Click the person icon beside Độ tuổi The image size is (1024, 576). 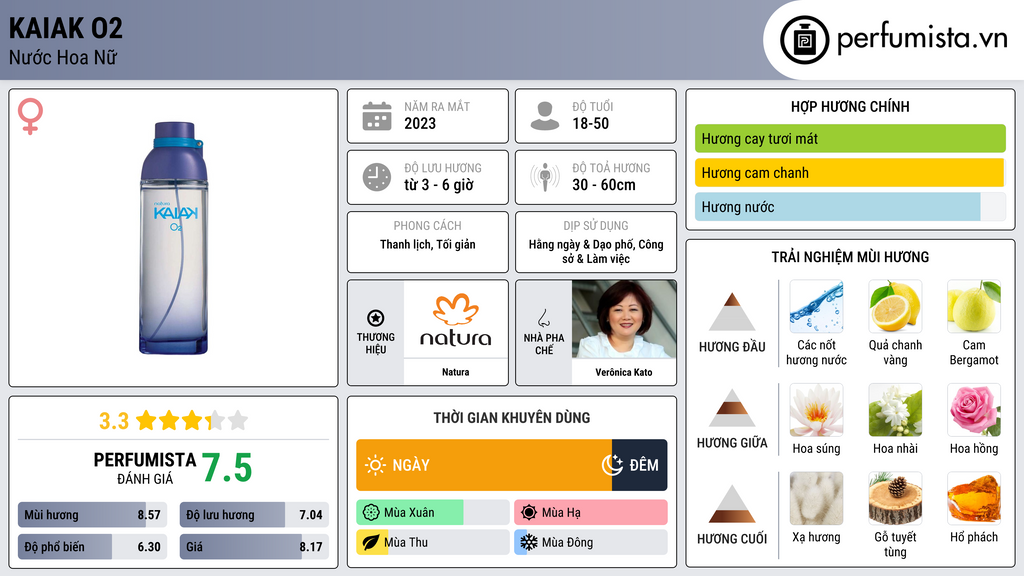click(x=545, y=116)
